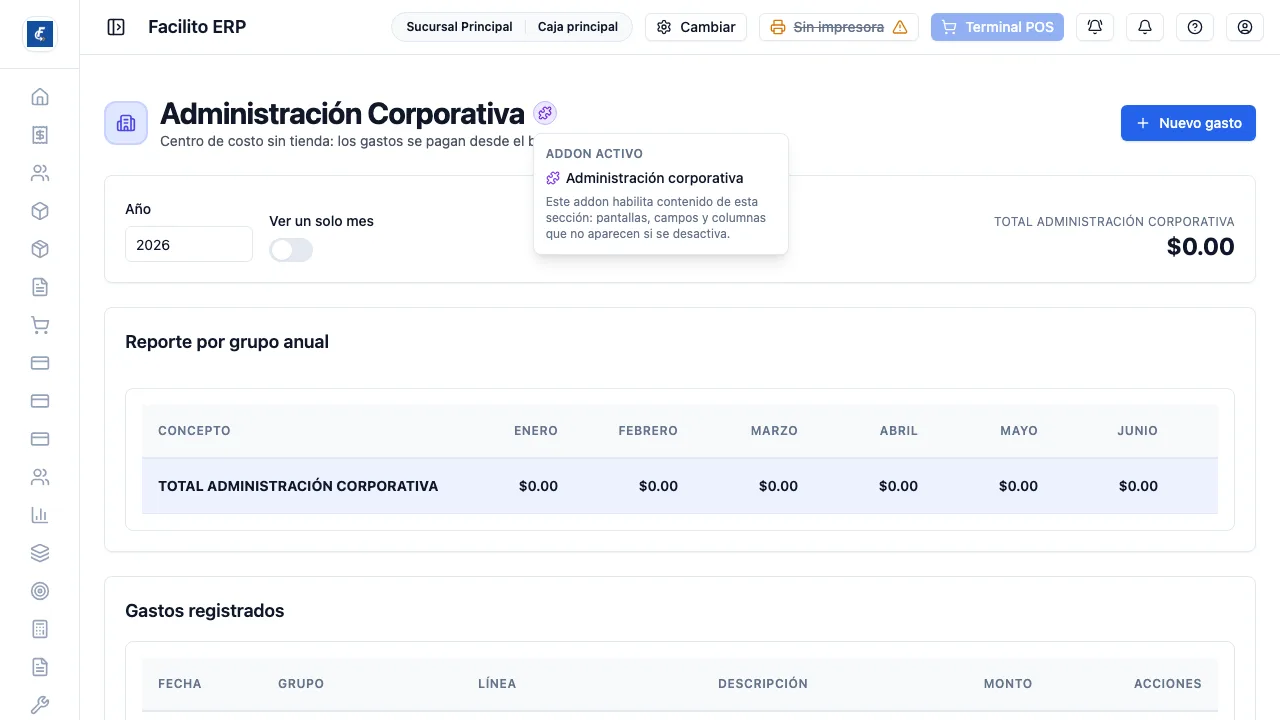Open the help question mark icon
The height and width of the screenshot is (720, 1280).
(x=1195, y=27)
